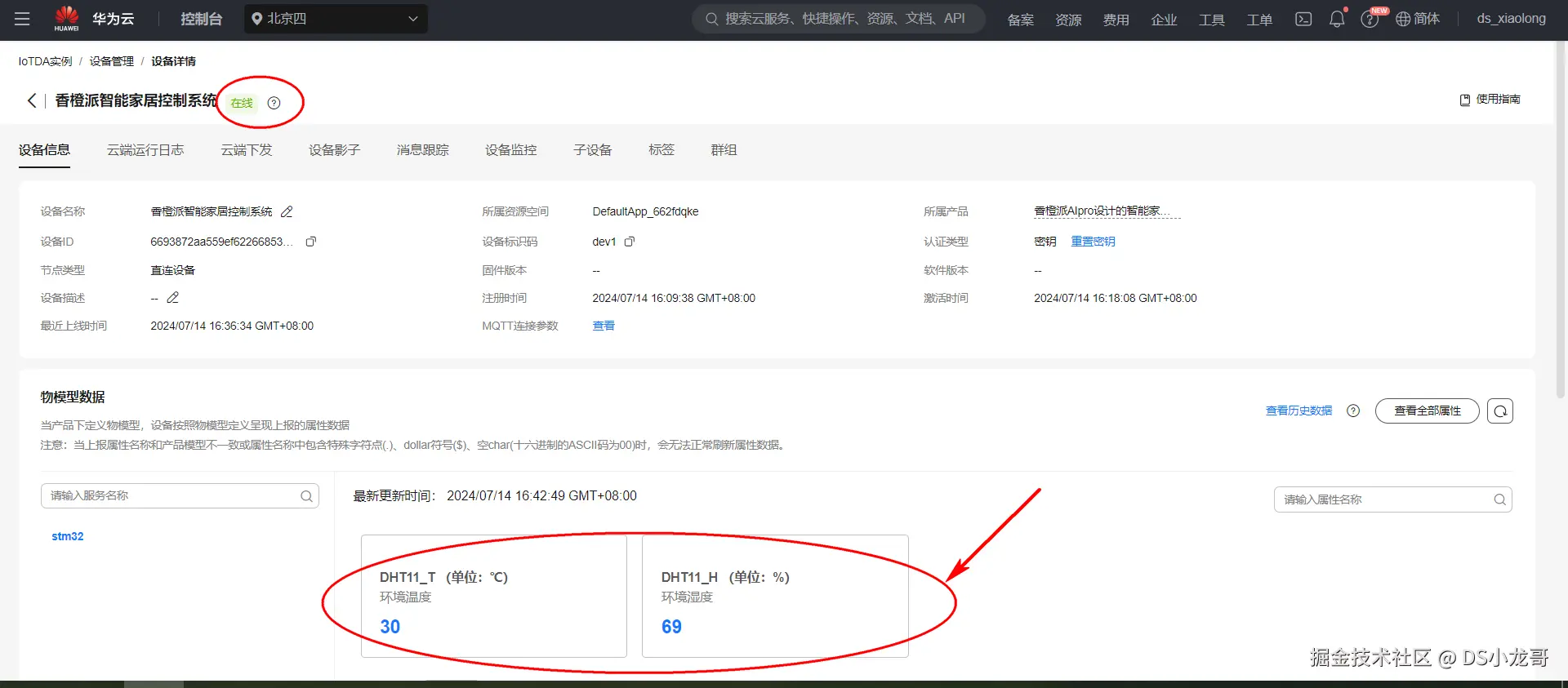
Task: Click search icon in service name field
Action: [306, 496]
